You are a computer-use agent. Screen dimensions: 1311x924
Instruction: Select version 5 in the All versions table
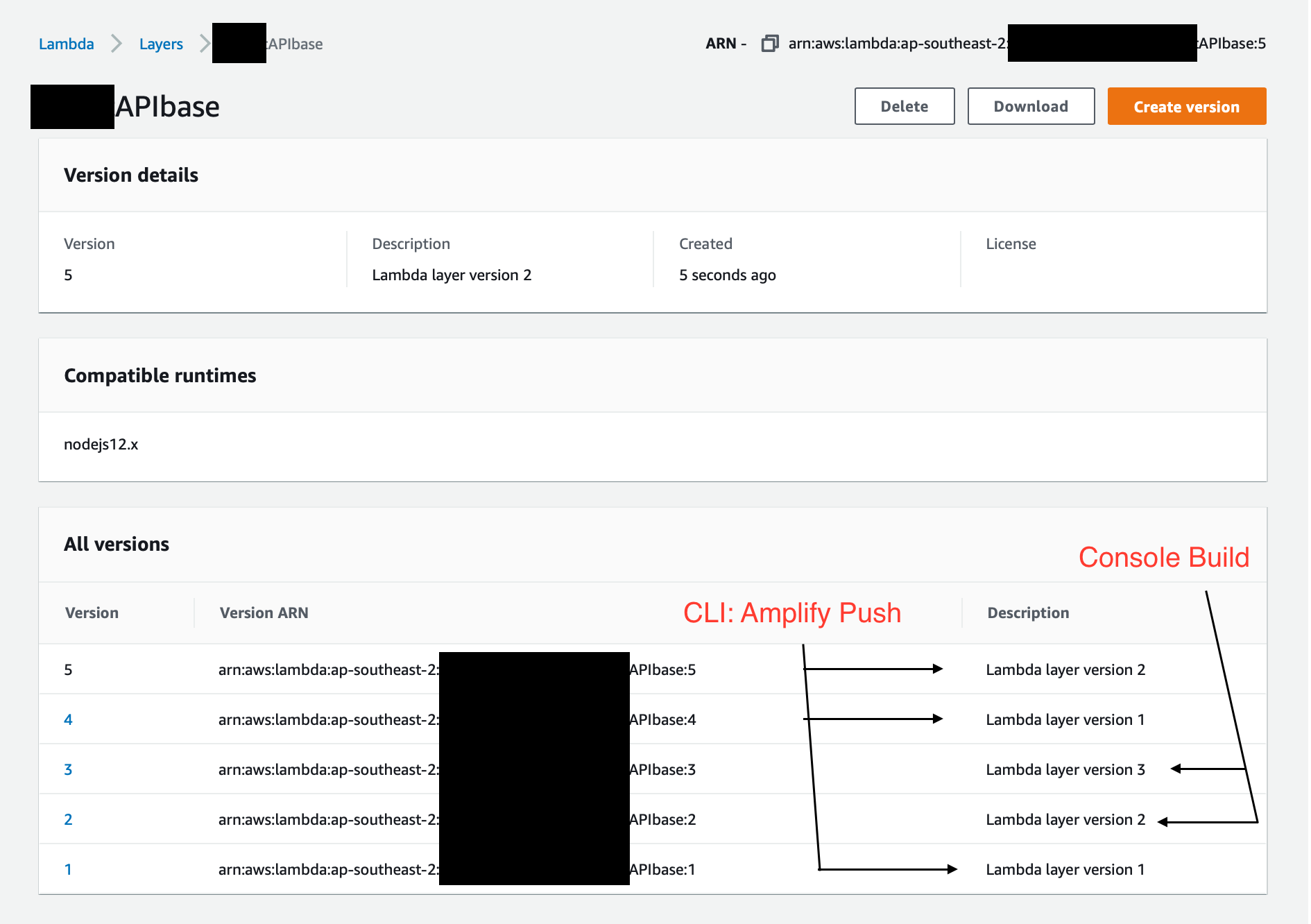[x=68, y=669]
